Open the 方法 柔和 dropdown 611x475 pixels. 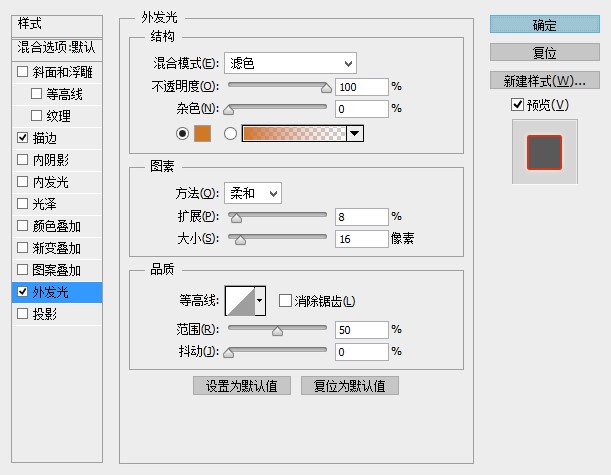253,193
